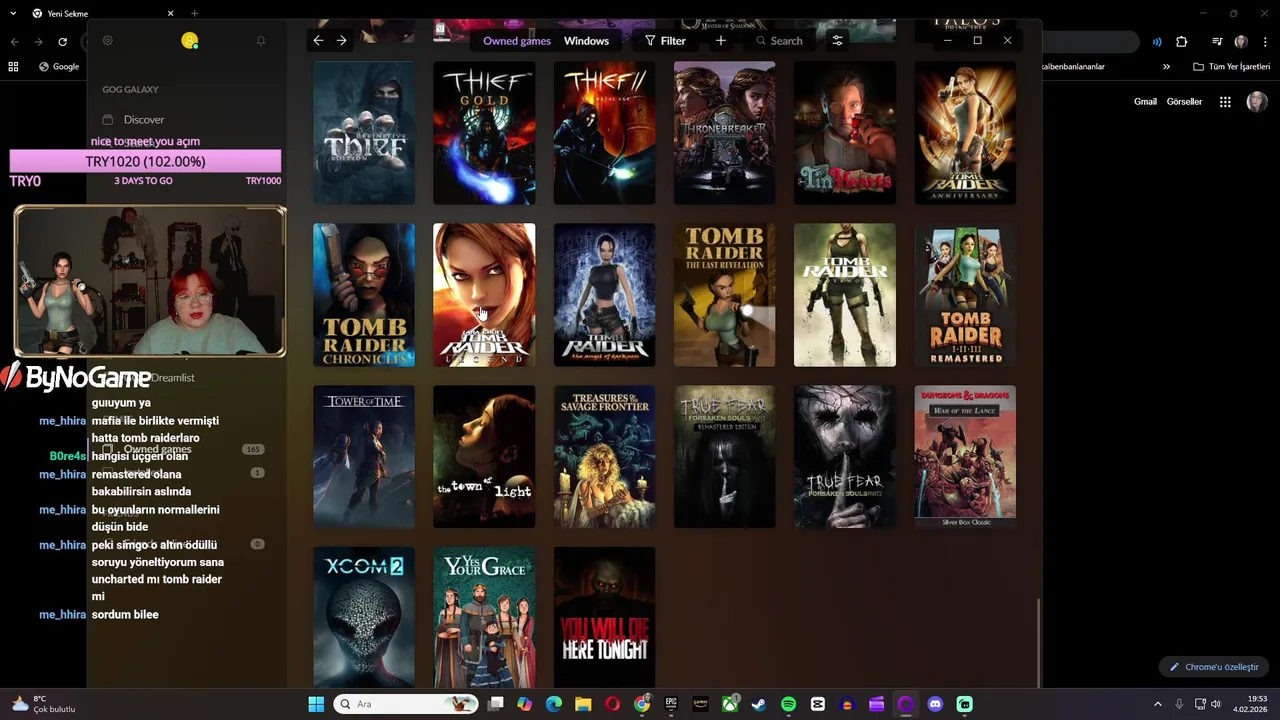Go forward with the right arrow
The image size is (1280, 720).
342,41
